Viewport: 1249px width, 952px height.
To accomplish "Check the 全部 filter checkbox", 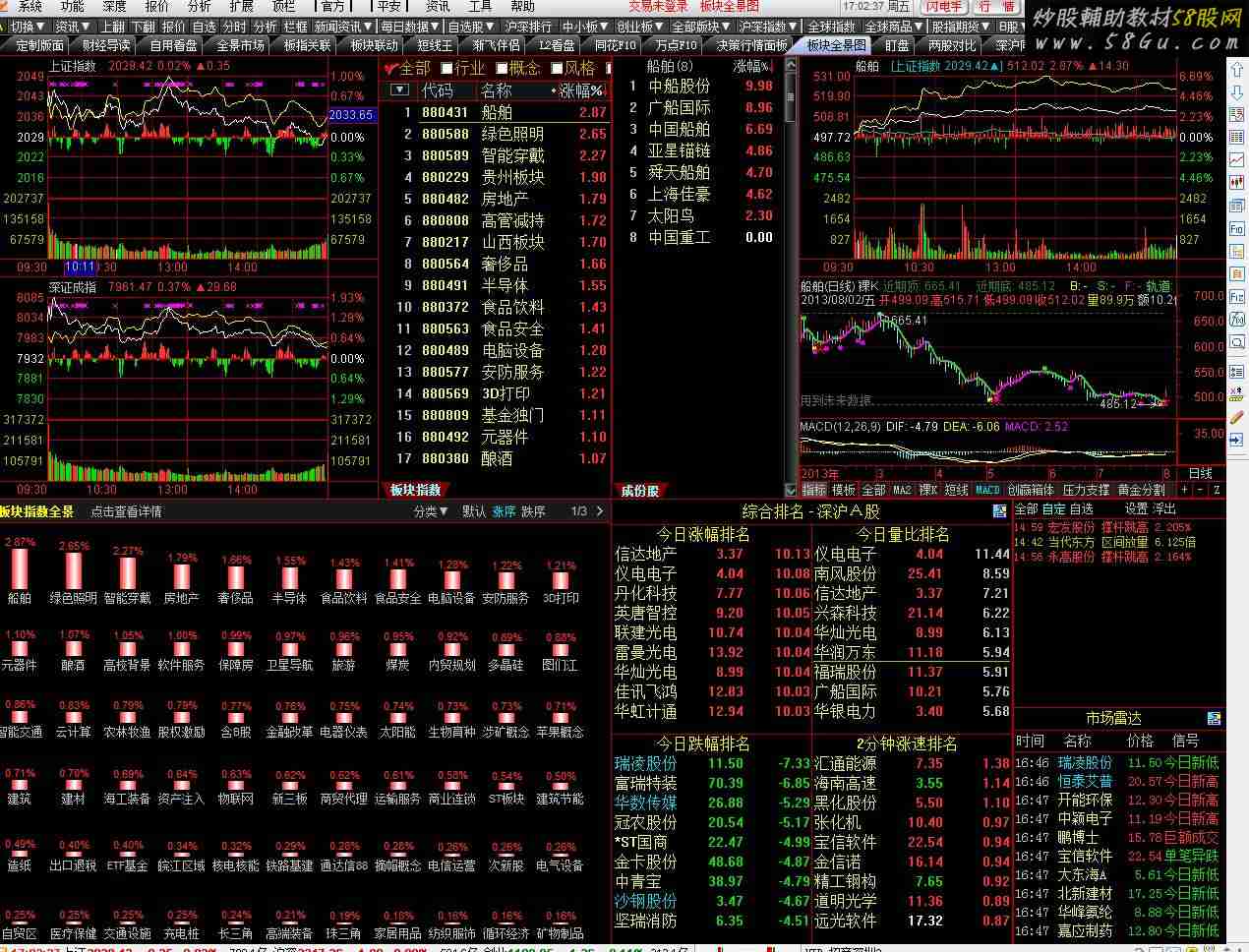I will 391,69.
